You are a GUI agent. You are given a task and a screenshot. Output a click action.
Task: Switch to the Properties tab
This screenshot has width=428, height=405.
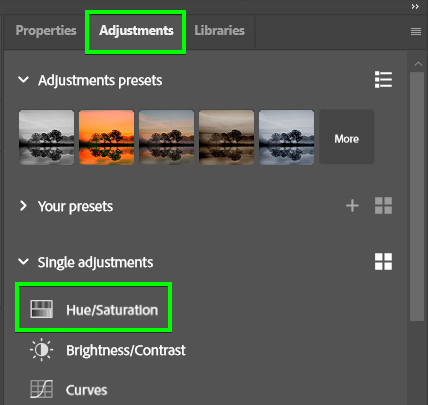46,30
